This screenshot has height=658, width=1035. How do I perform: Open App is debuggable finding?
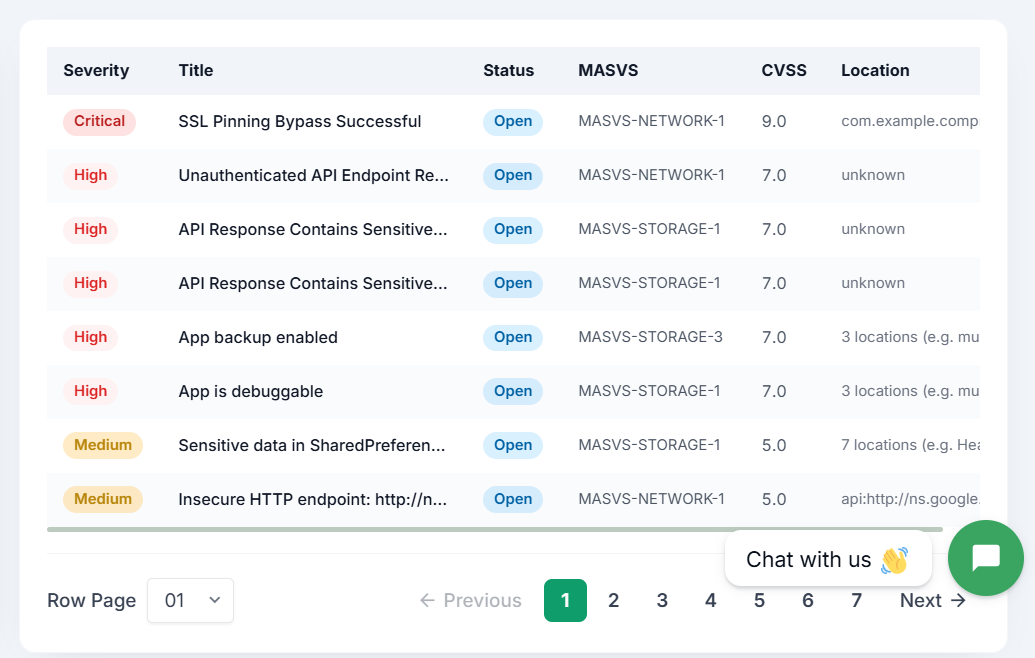(251, 391)
